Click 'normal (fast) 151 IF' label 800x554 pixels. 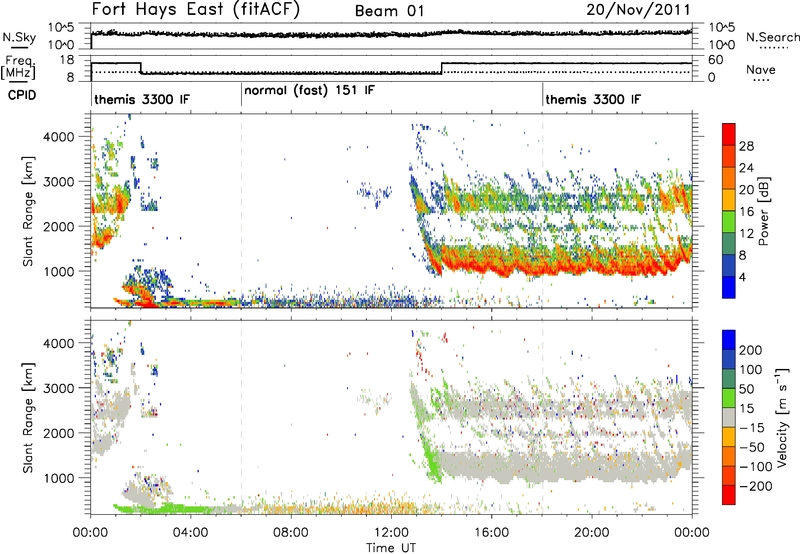(x=309, y=91)
